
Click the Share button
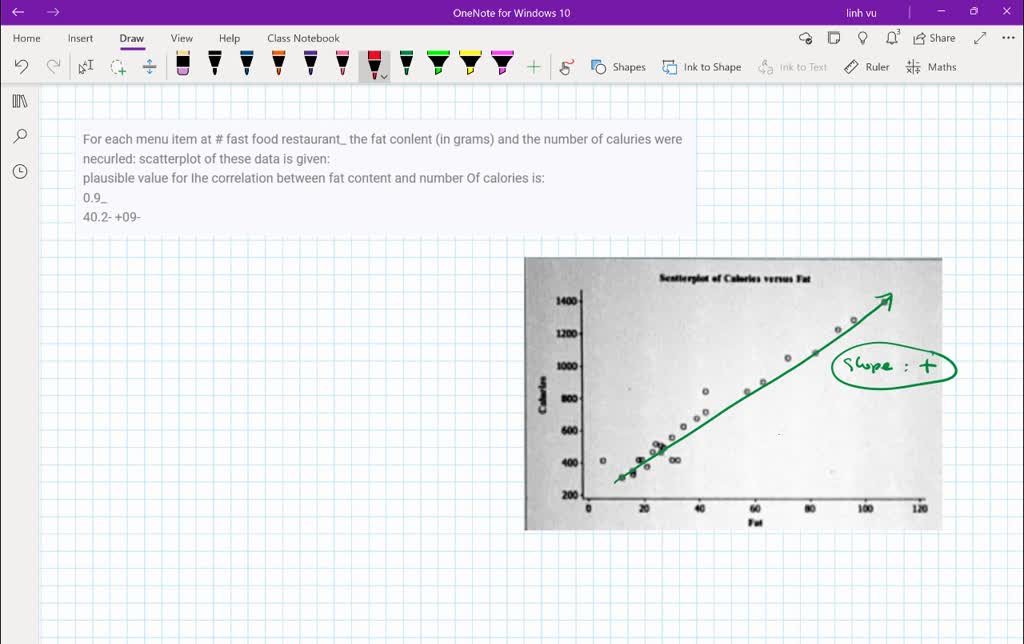934,38
